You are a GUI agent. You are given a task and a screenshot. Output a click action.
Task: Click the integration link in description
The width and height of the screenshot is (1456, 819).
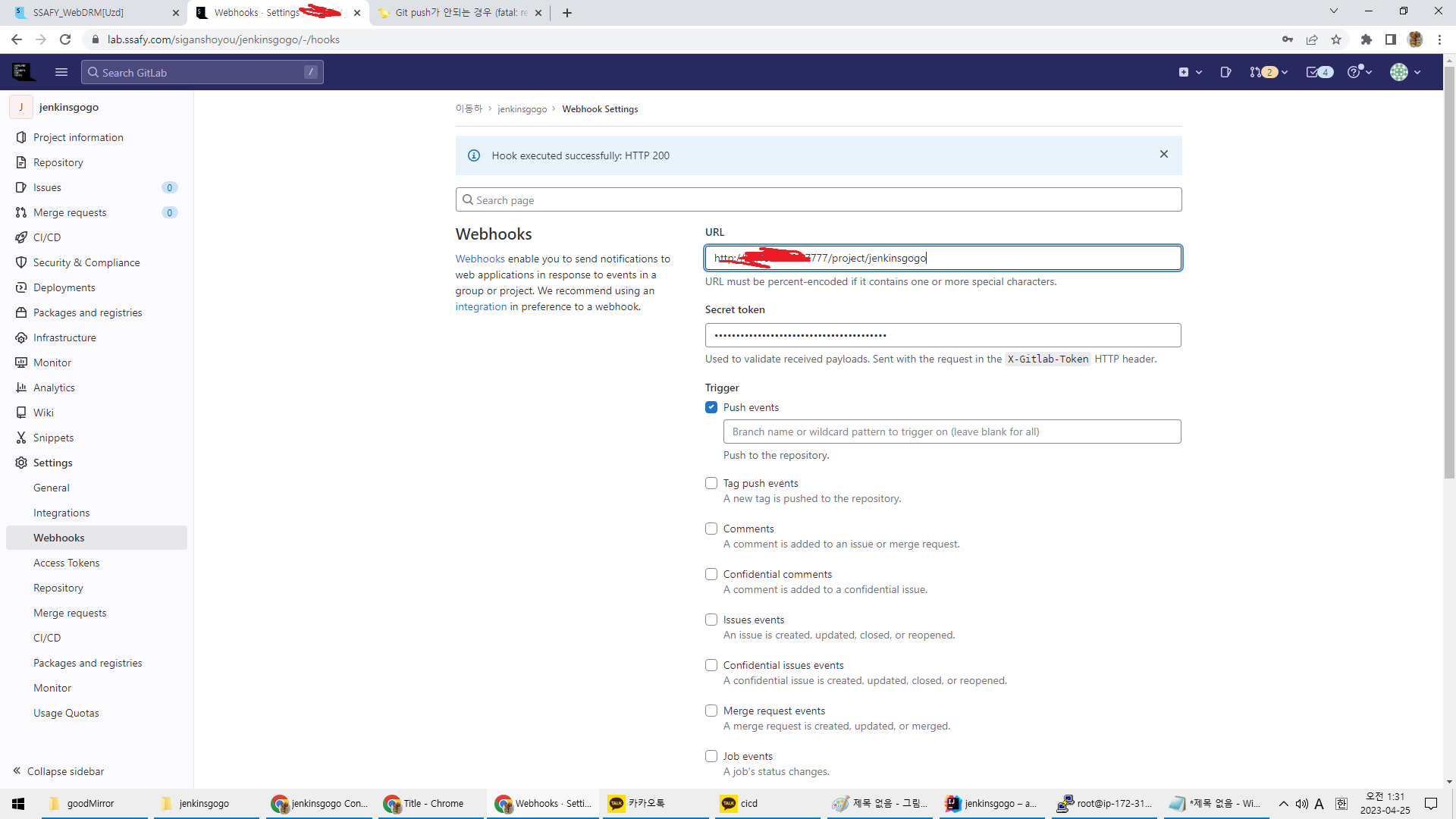[x=481, y=307]
